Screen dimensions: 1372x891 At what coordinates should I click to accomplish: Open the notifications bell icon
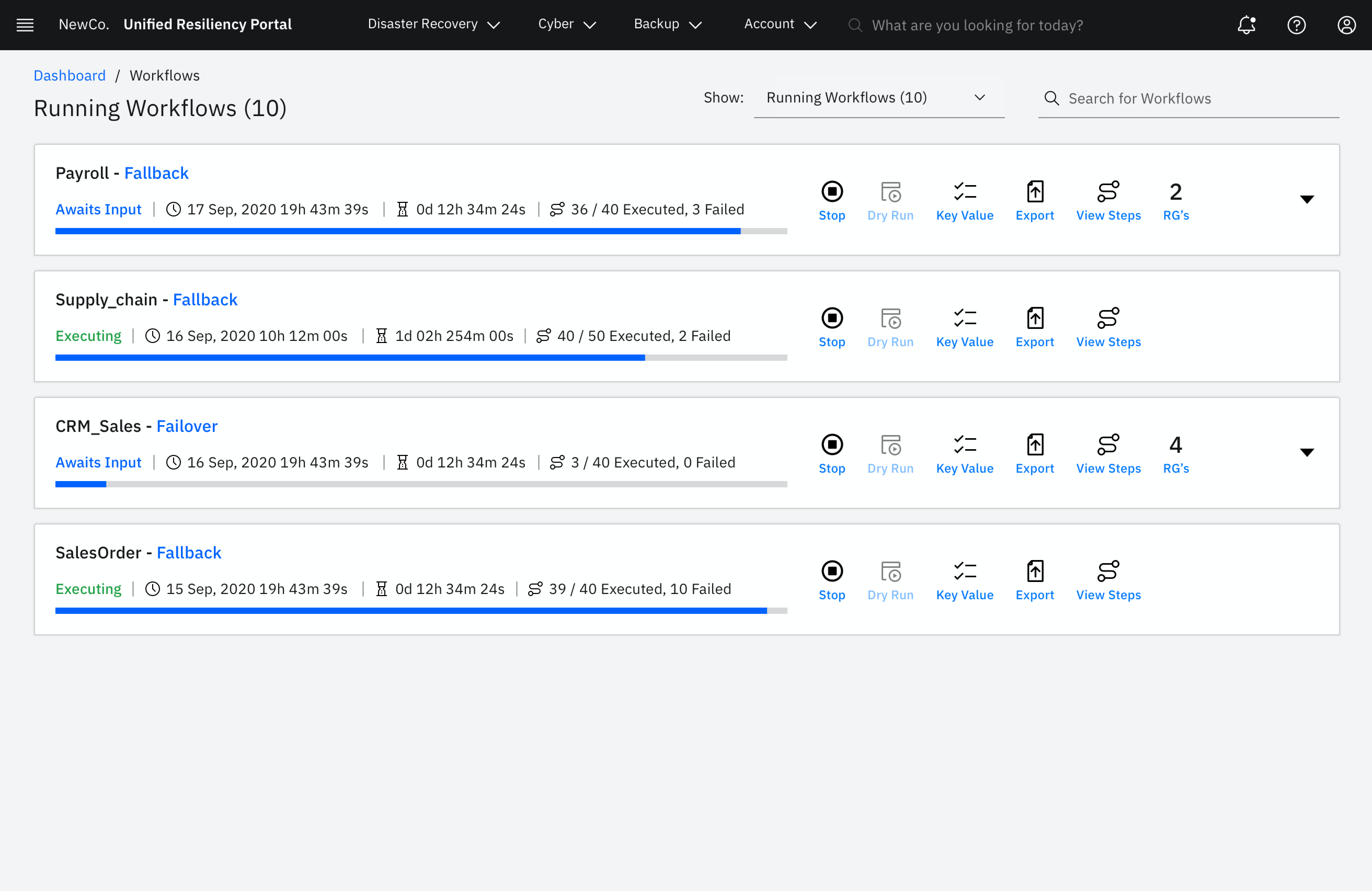pos(1246,25)
